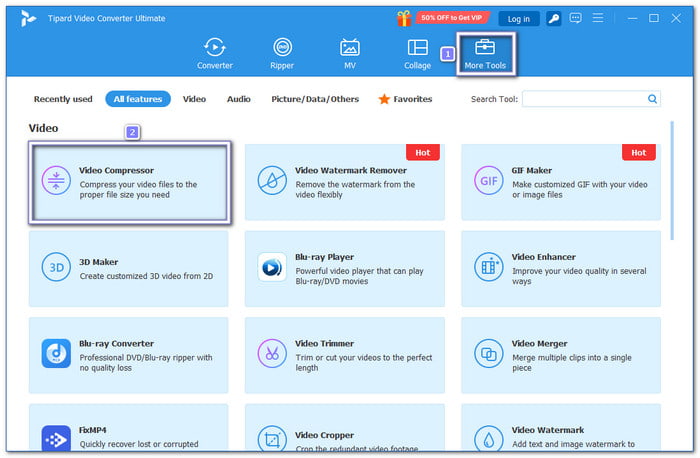Maximize the Tipard window
This screenshot has height=458, width=700.
coord(654,18)
